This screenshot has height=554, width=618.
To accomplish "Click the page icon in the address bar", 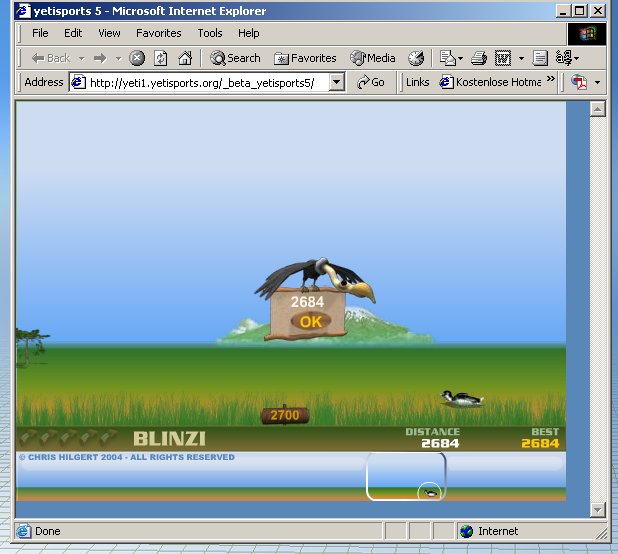I will [x=78, y=82].
